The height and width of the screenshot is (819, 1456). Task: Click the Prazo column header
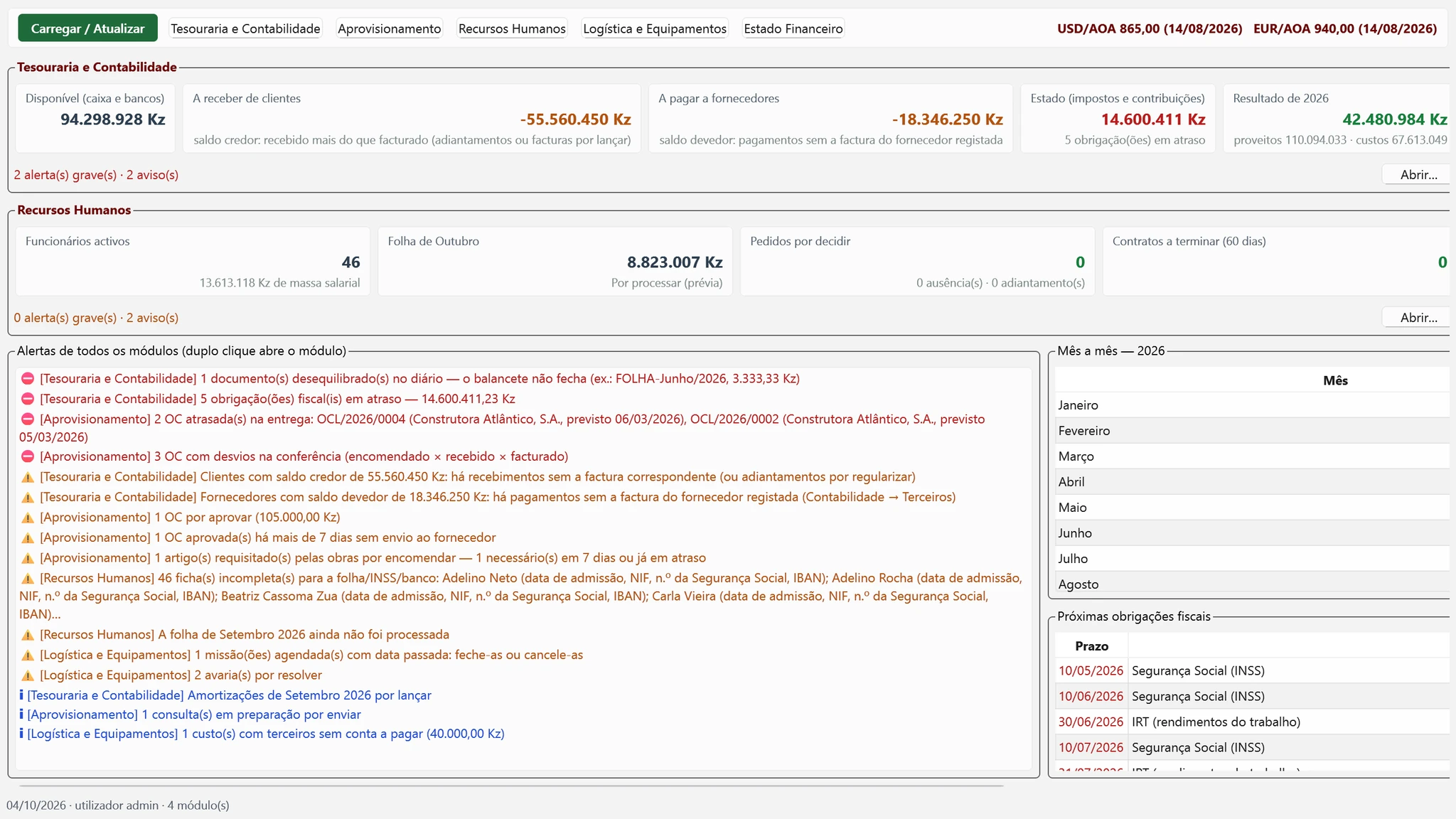tap(1091, 646)
